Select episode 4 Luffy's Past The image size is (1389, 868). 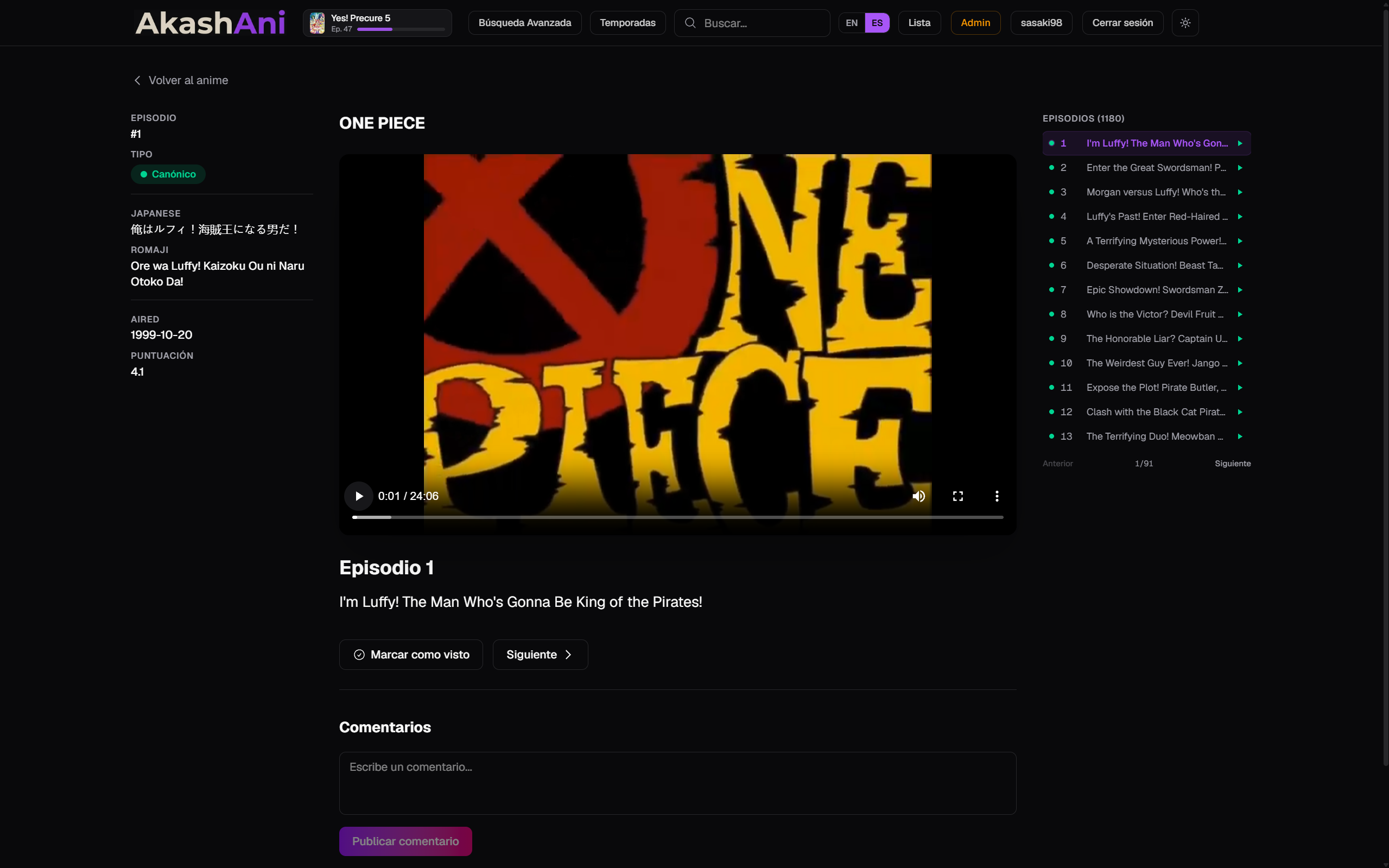1146,217
